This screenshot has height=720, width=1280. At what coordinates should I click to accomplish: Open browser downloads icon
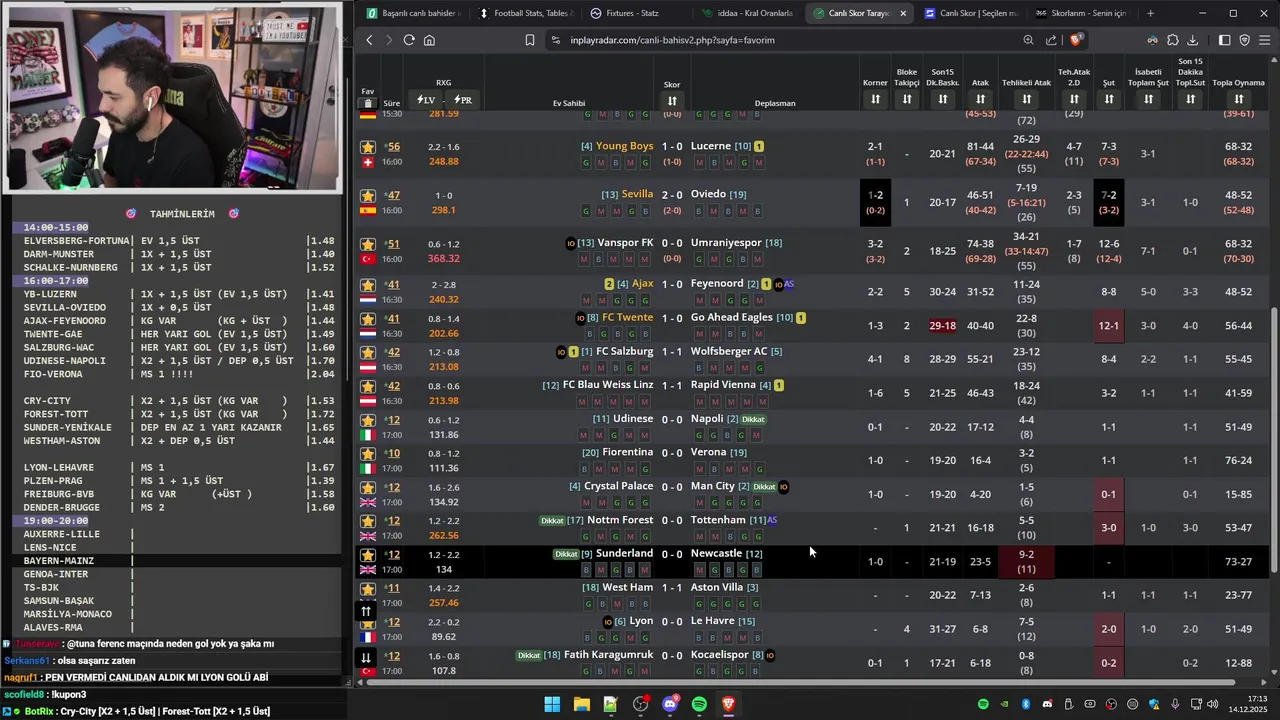click(x=1194, y=40)
